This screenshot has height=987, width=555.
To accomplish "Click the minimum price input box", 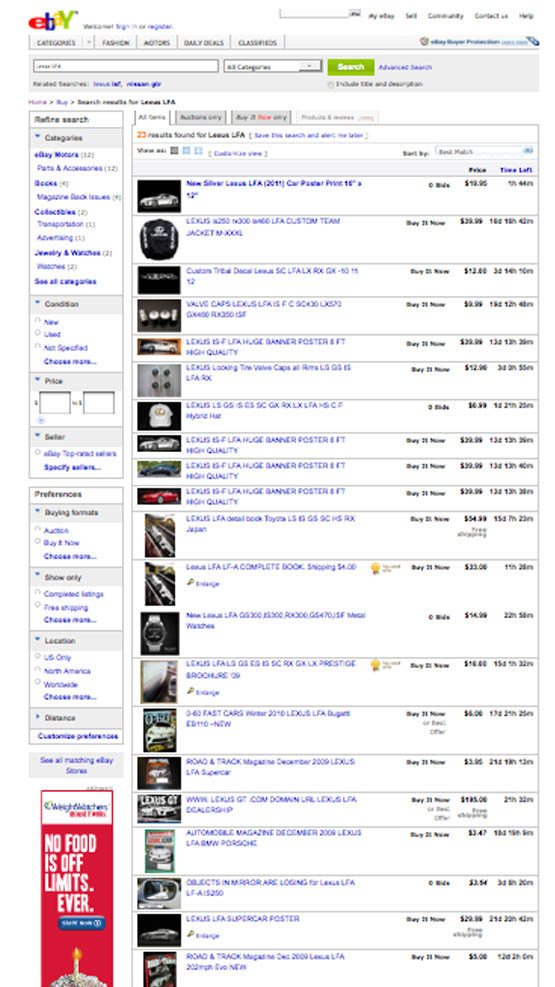I will click(x=55, y=403).
